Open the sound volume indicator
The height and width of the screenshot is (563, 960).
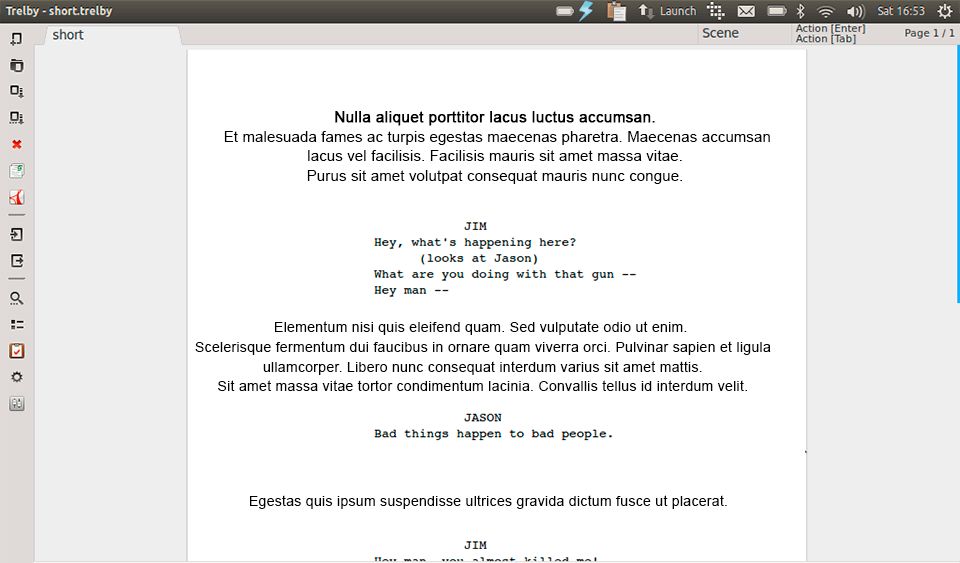pyautogui.click(x=855, y=11)
